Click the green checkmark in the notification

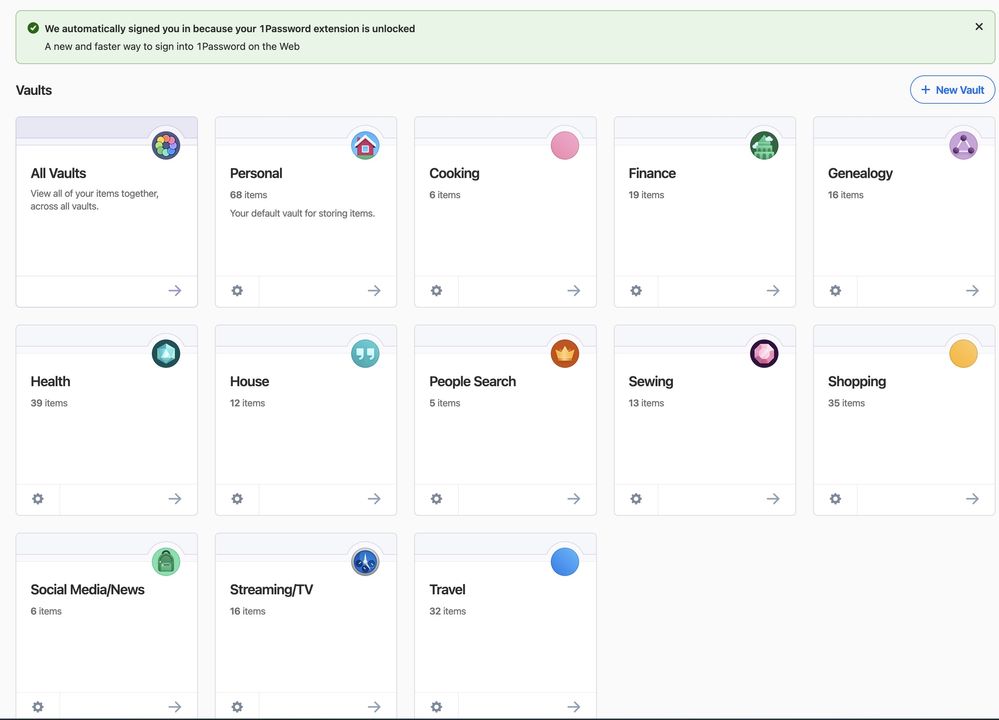33,28
